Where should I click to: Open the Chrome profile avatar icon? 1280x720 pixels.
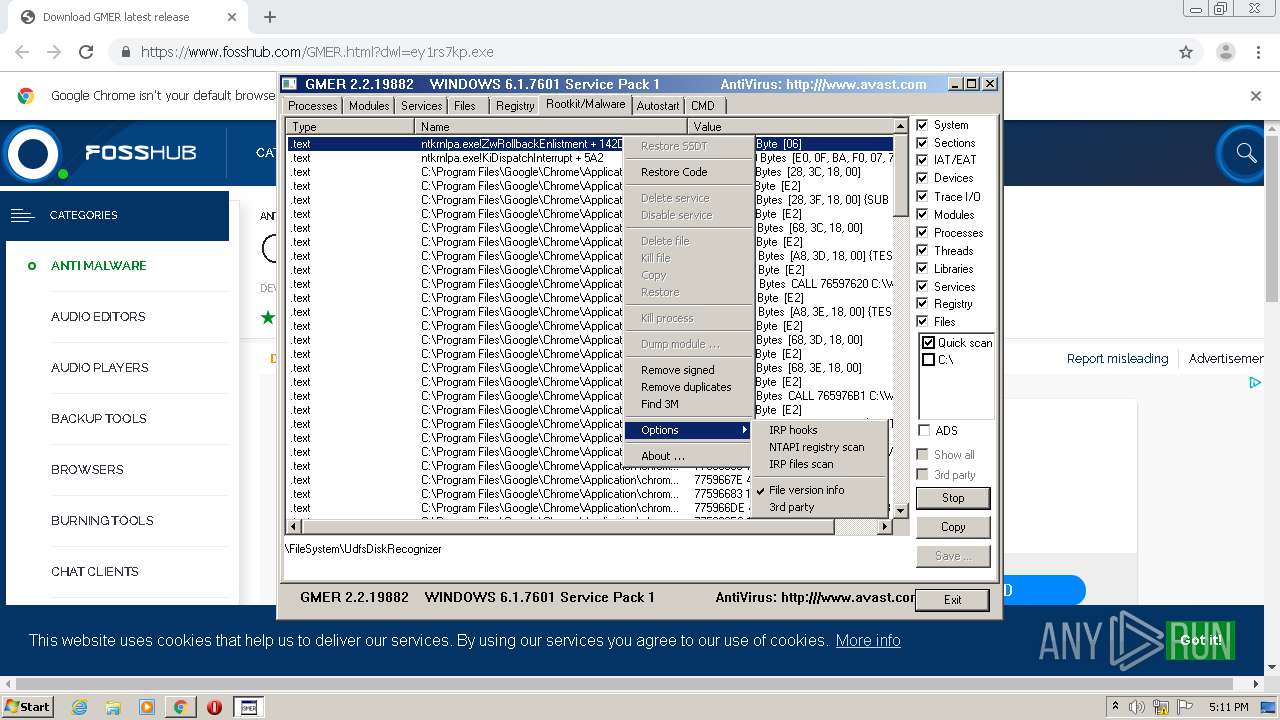pos(1226,52)
